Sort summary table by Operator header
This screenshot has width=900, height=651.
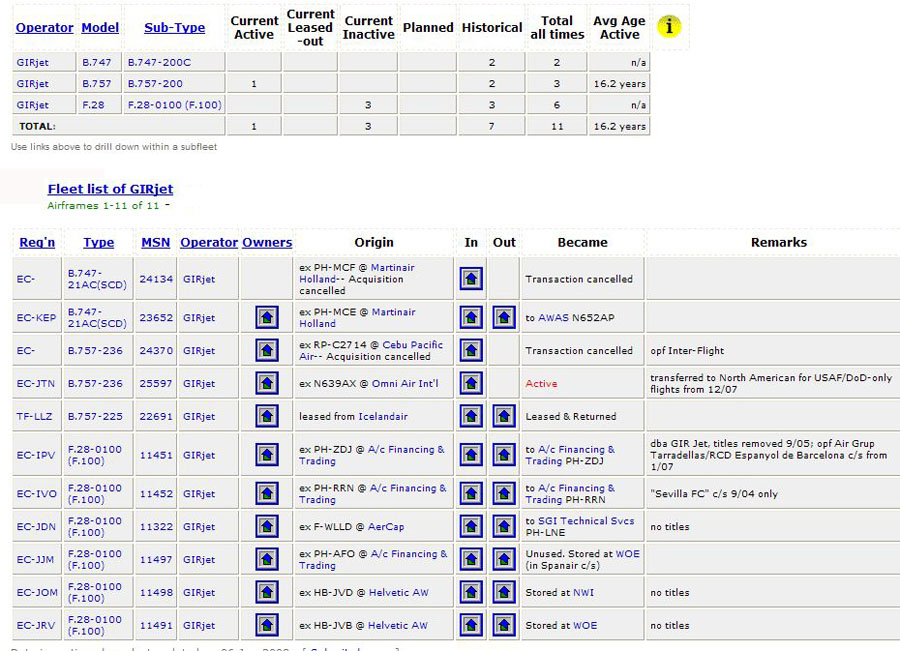tap(44, 28)
